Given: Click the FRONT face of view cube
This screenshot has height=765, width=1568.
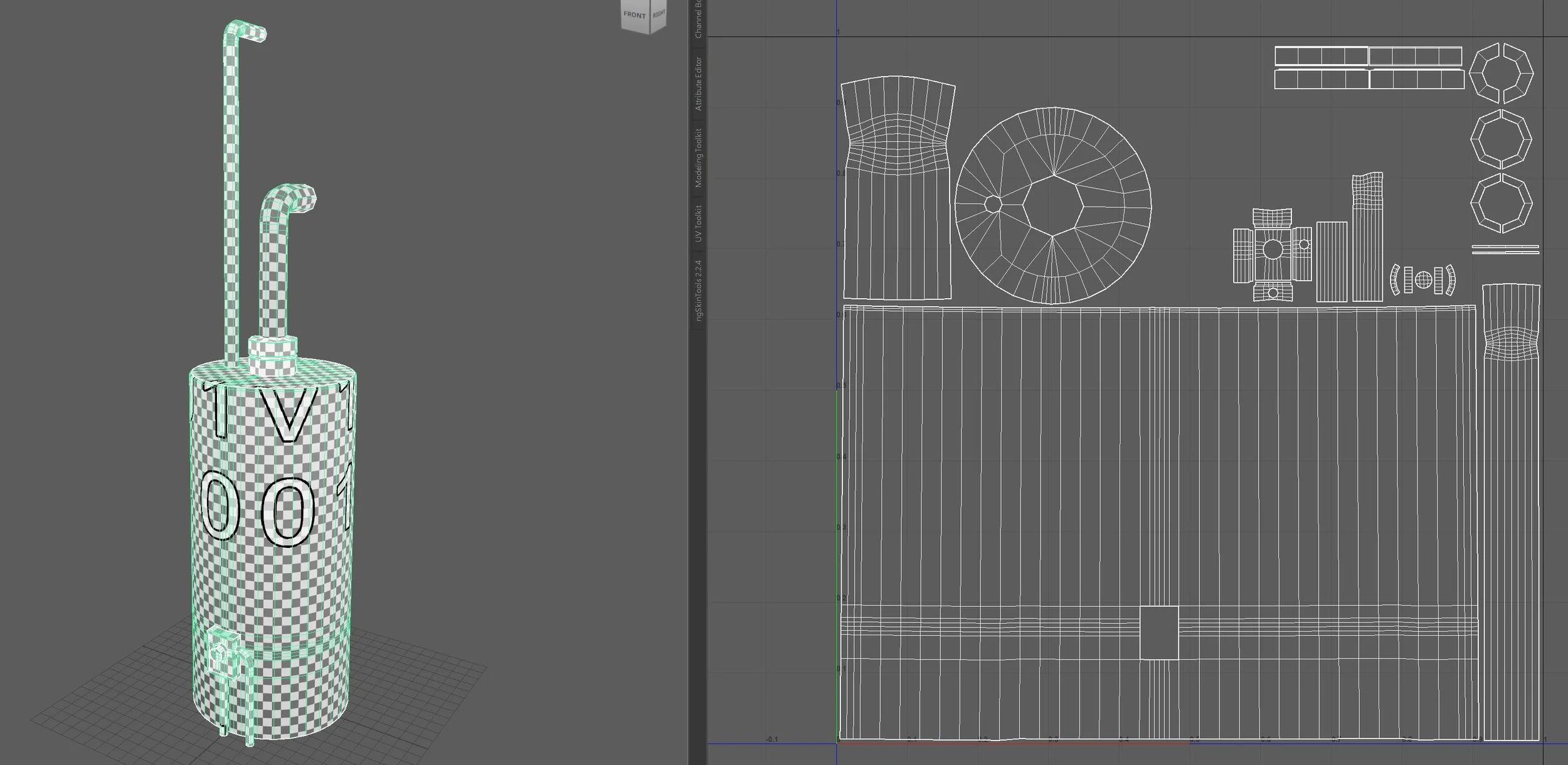Looking at the screenshot, I should point(634,15).
